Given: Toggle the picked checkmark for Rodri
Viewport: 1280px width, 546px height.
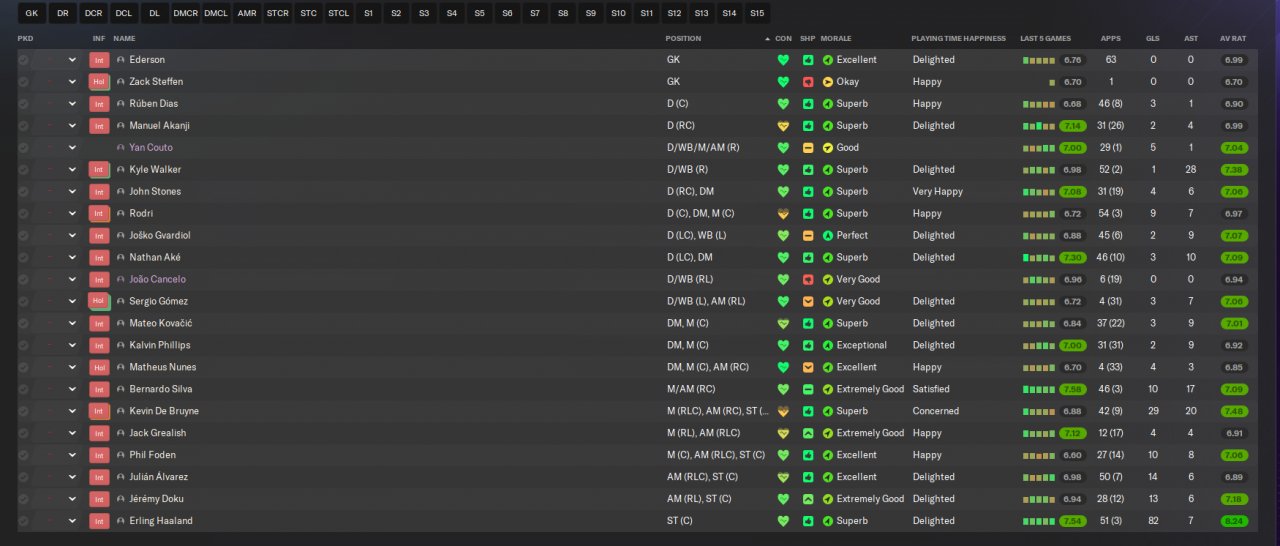Looking at the screenshot, I should coord(24,214).
